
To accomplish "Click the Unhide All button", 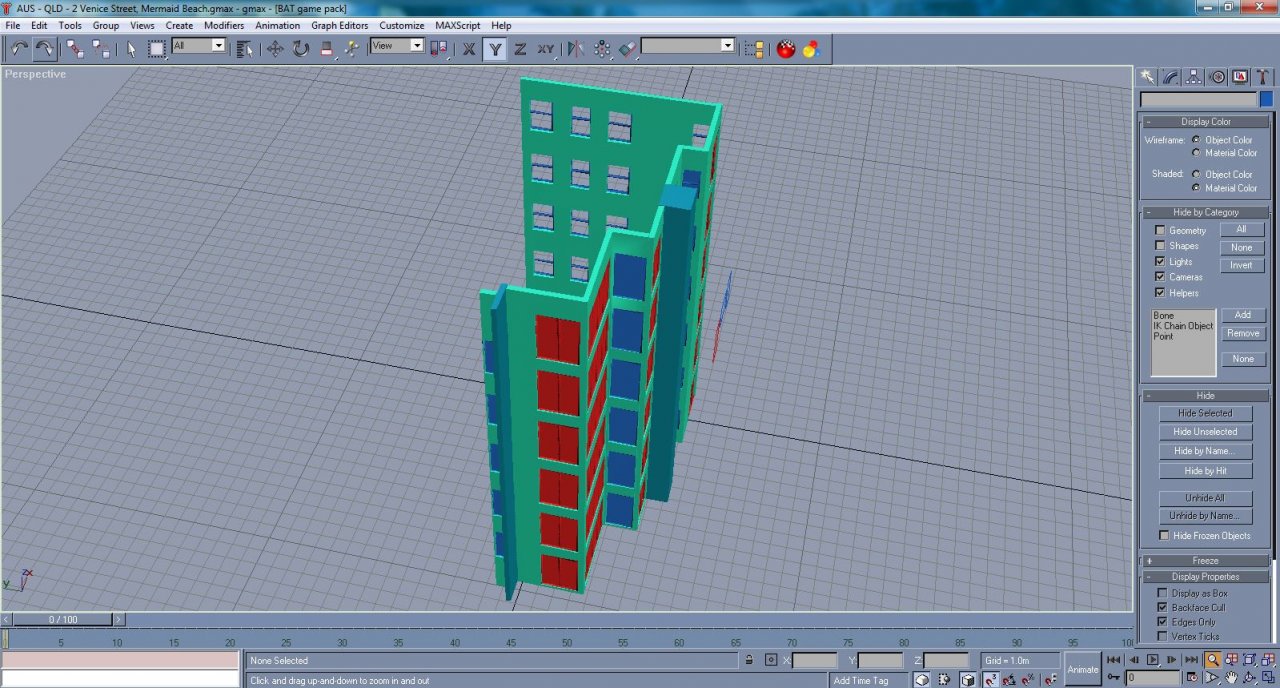I will 1205,498.
